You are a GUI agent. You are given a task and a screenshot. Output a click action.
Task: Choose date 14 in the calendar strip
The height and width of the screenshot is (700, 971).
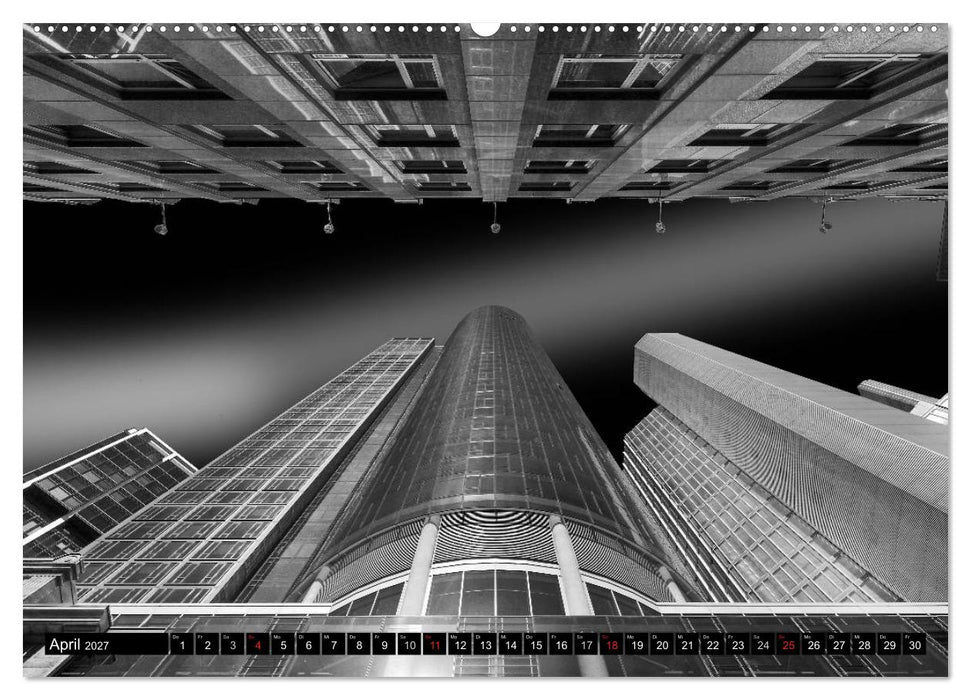(510, 644)
